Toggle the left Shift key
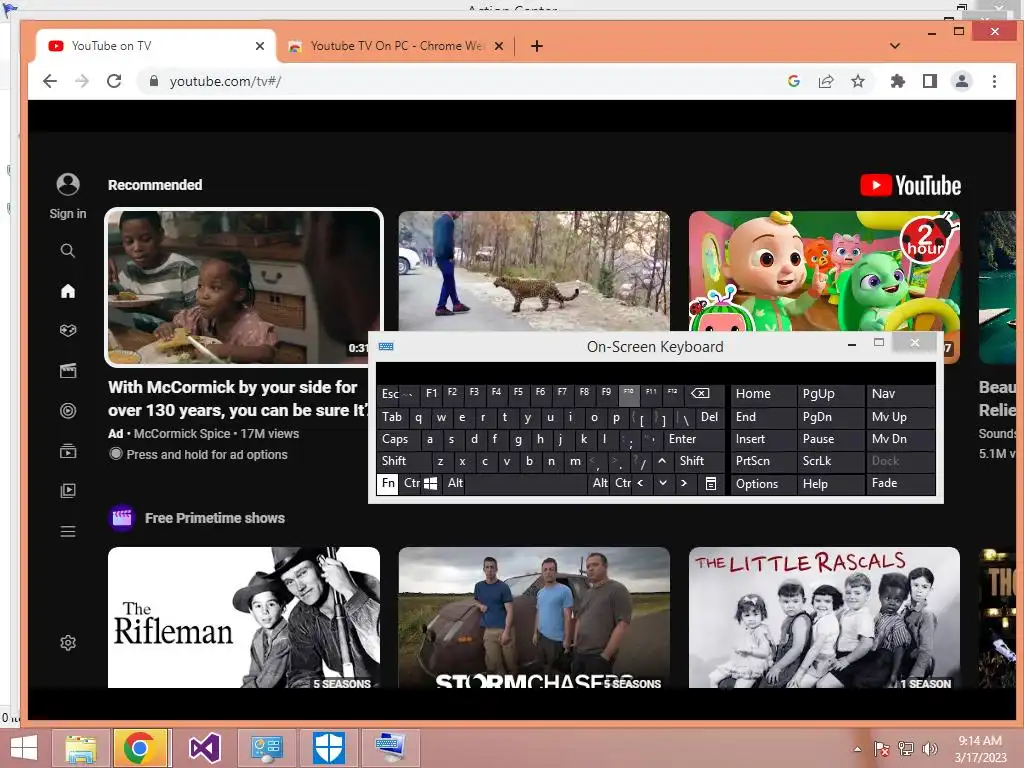Image resolution: width=1024 pixels, height=768 pixels. pos(404,461)
